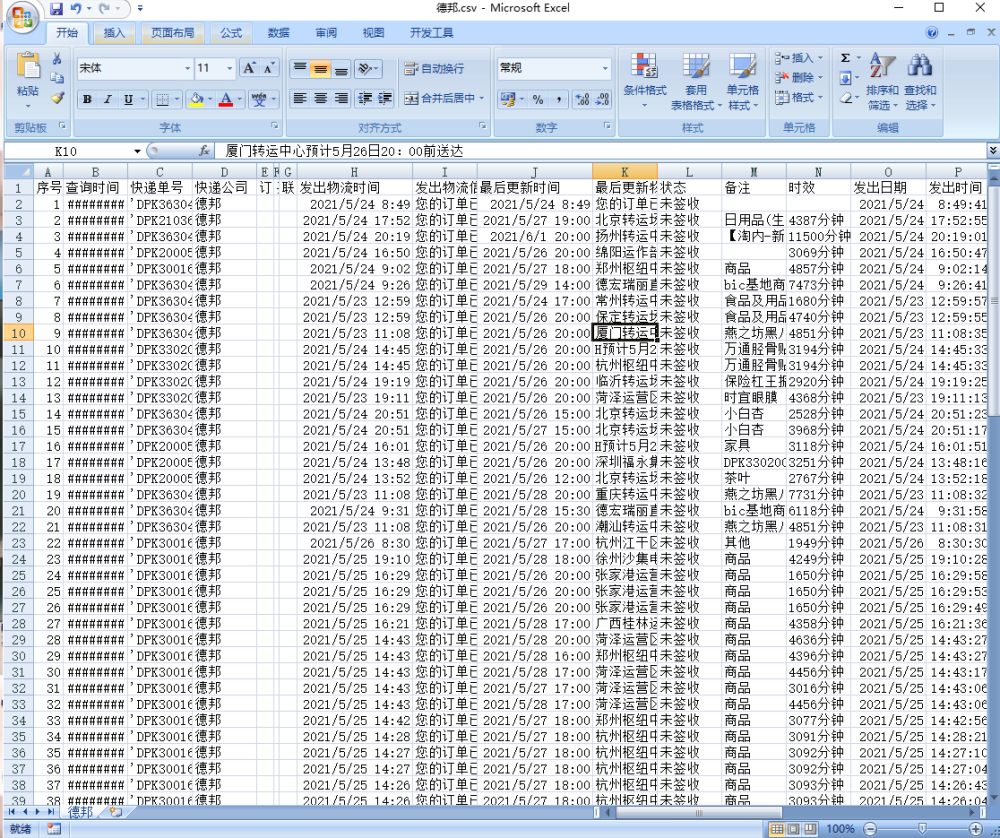Click the formula bar text field

(599, 151)
